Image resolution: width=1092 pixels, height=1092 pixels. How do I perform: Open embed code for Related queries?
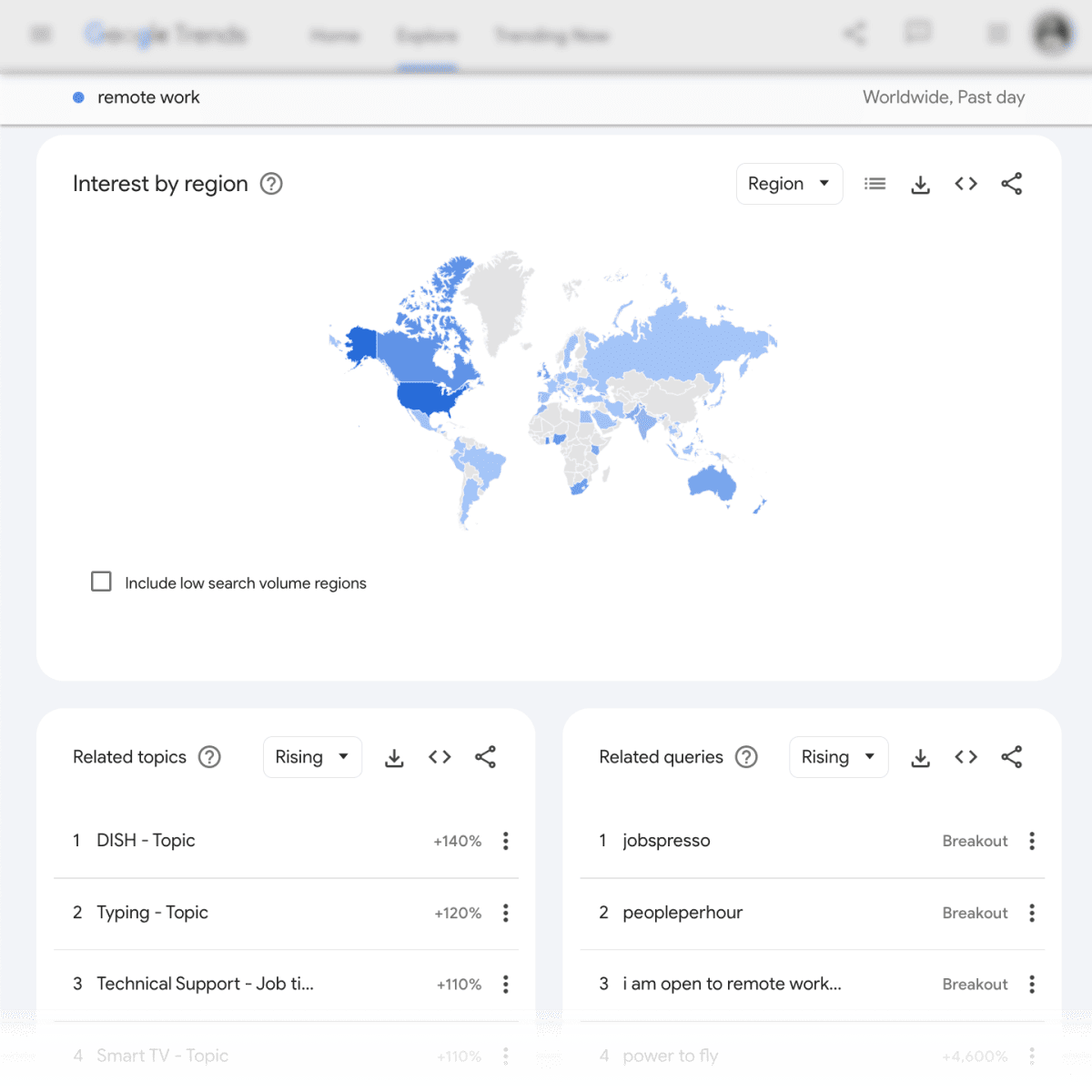point(966,756)
